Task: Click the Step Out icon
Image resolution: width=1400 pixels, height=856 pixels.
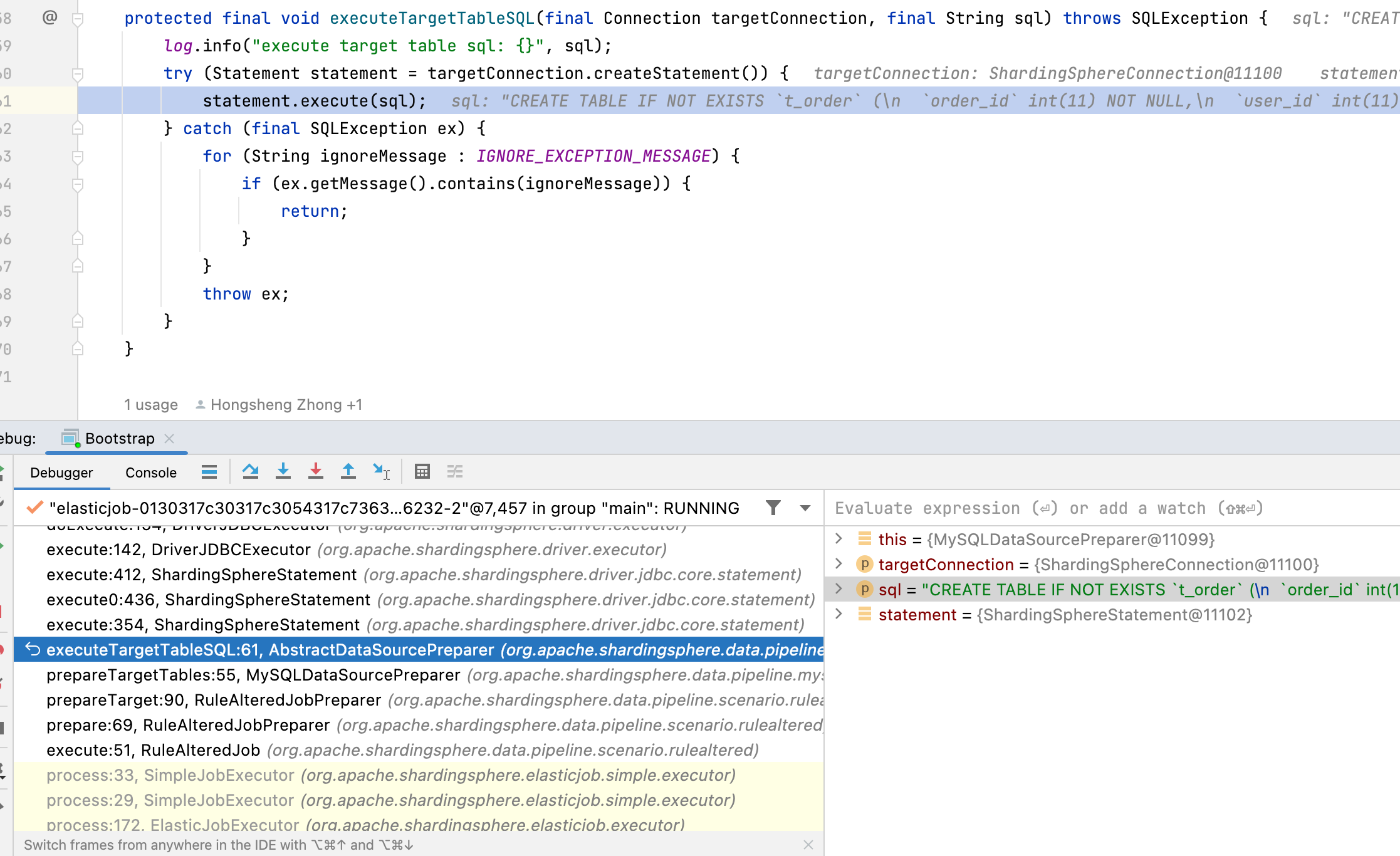Action: pos(348,471)
